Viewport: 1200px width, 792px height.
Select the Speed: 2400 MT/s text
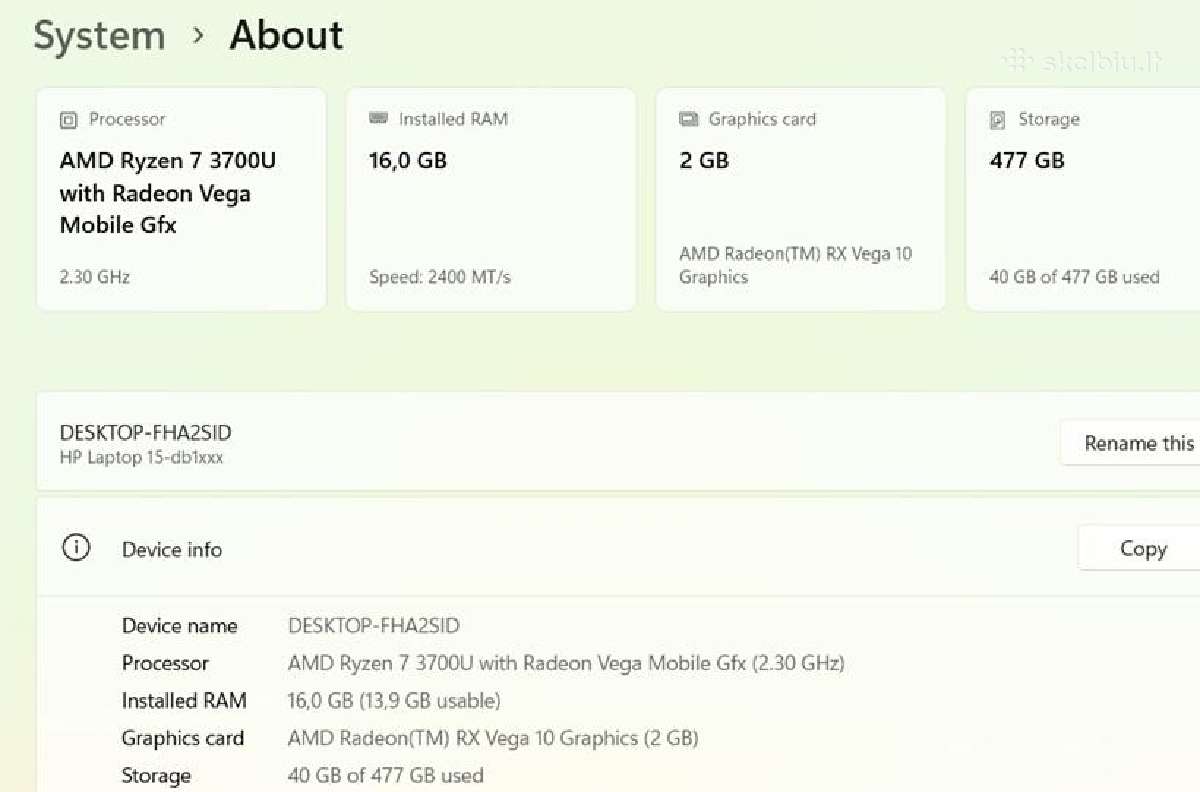coord(440,277)
